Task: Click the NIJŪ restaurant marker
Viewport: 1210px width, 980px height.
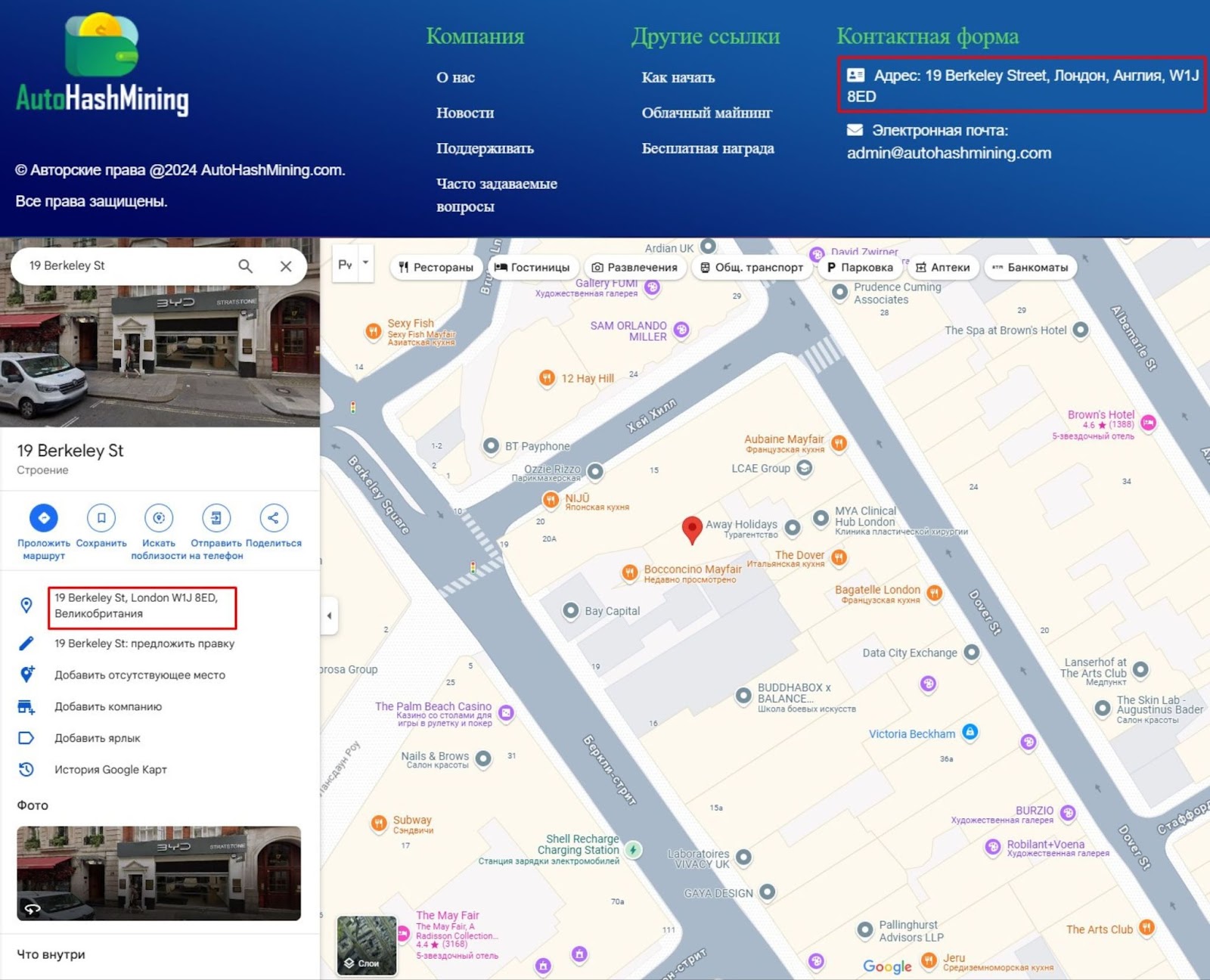Action: [x=551, y=500]
